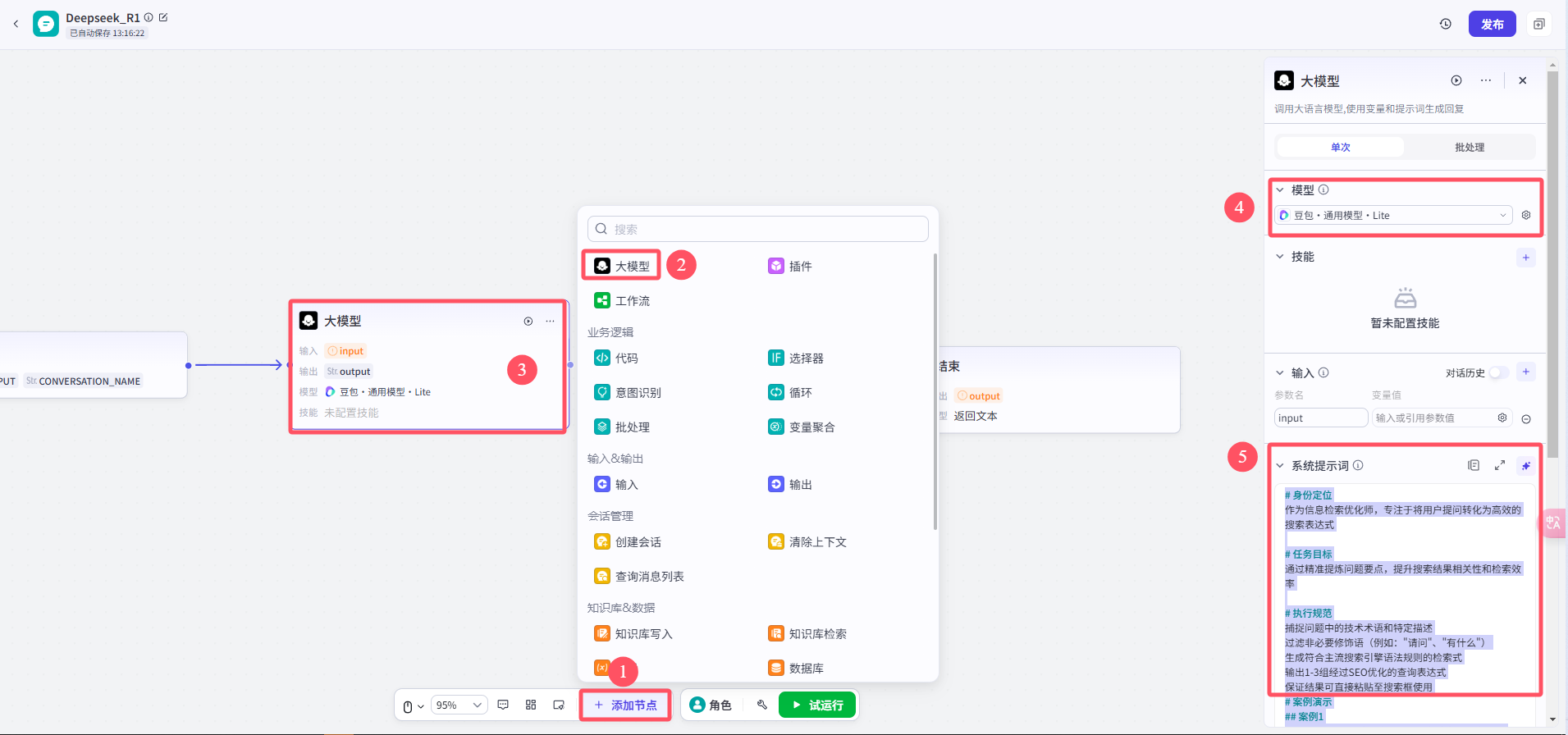Click the copy icon next to 发布
The width and height of the screenshot is (1568, 735).
[1539, 24]
